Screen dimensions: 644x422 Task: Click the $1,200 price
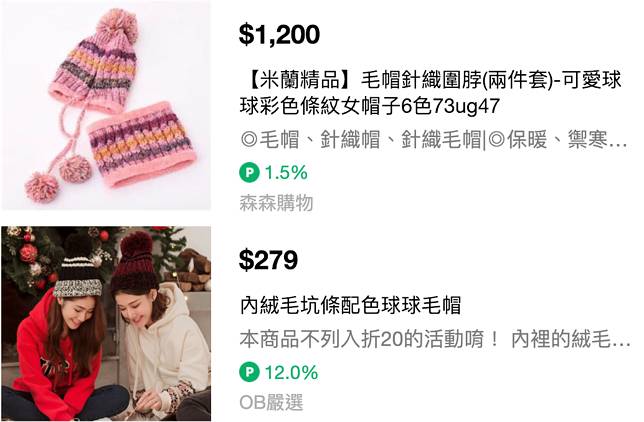279,34
